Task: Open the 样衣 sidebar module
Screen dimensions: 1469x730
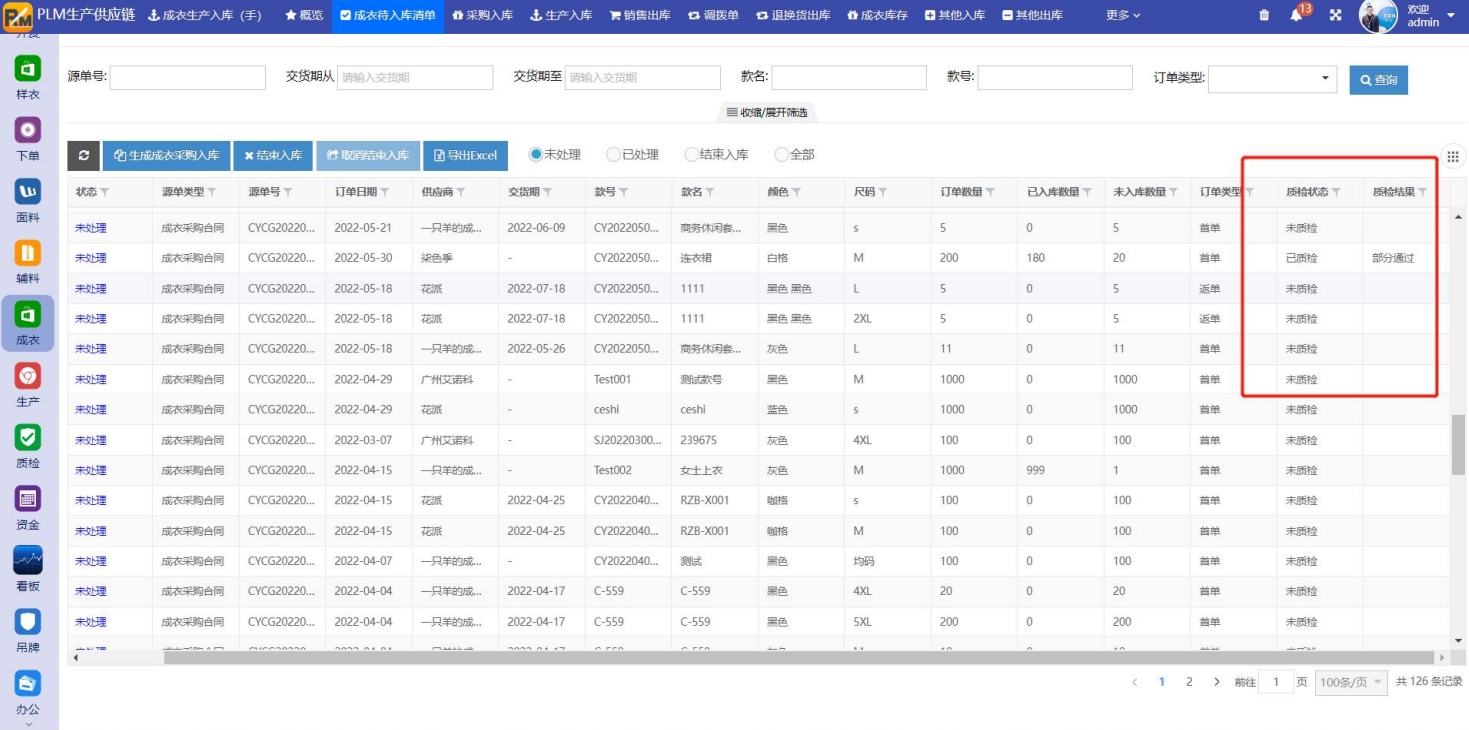Action: [28, 78]
